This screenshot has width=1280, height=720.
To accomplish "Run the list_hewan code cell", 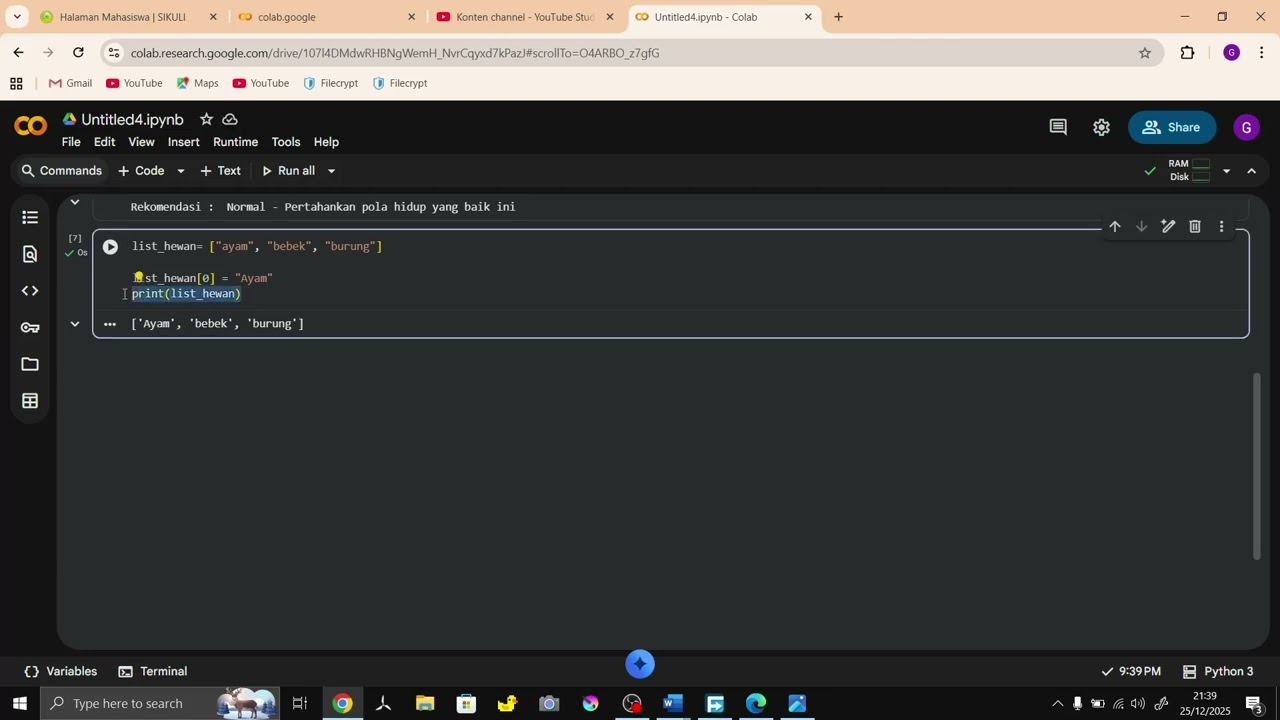I will [x=110, y=247].
